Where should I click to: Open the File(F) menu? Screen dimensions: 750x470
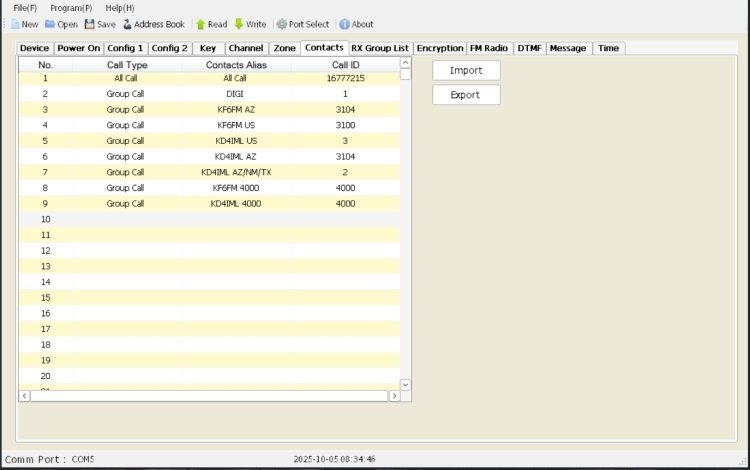click(25, 8)
